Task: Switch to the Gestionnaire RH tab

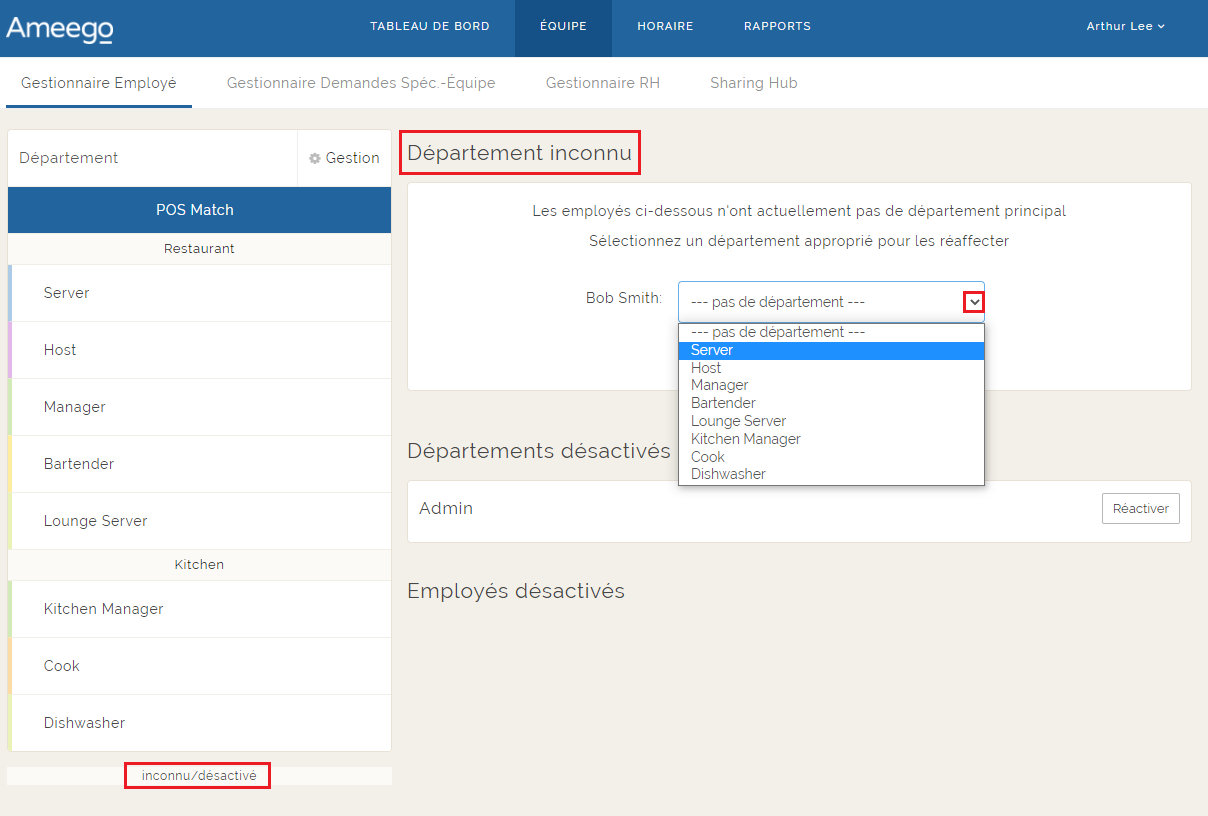Action: [x=602, y=83]
